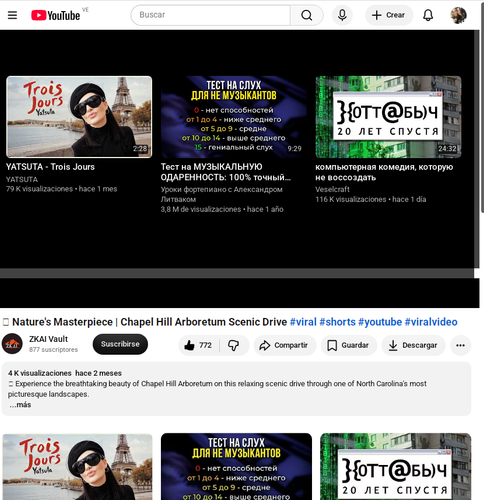Open more actions three-dot menu
The height and width of the screenshot is (500, 484).
(460, 345)
